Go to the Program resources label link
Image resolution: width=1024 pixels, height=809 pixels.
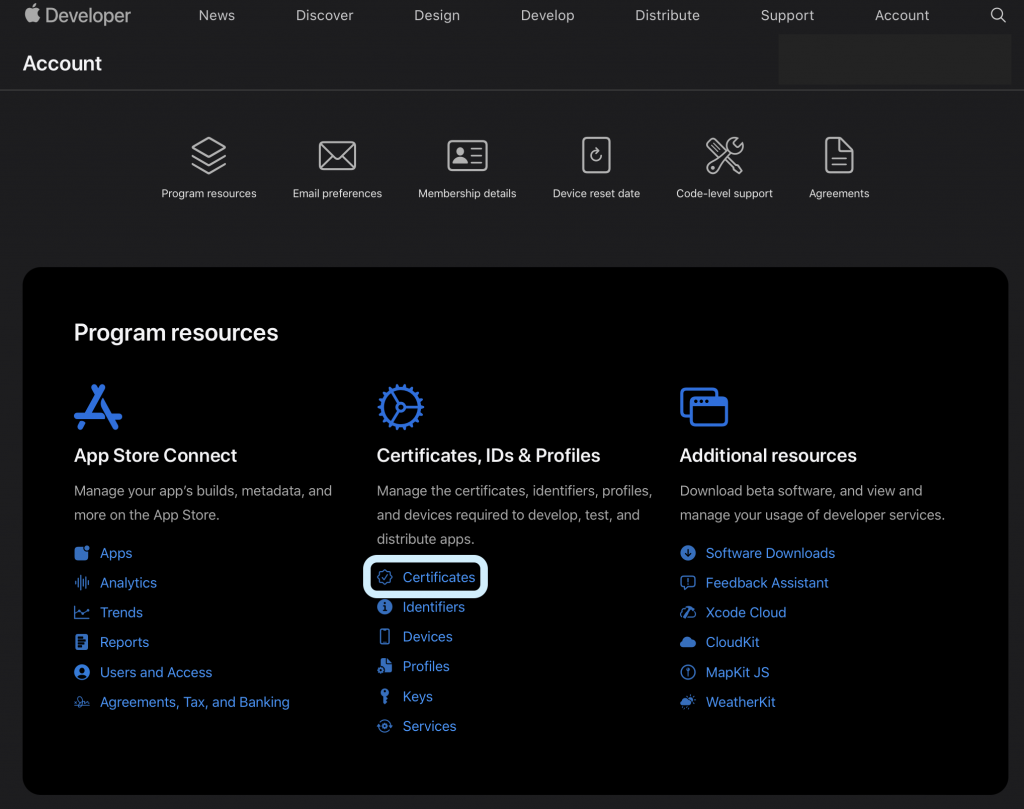coord(209,193)
